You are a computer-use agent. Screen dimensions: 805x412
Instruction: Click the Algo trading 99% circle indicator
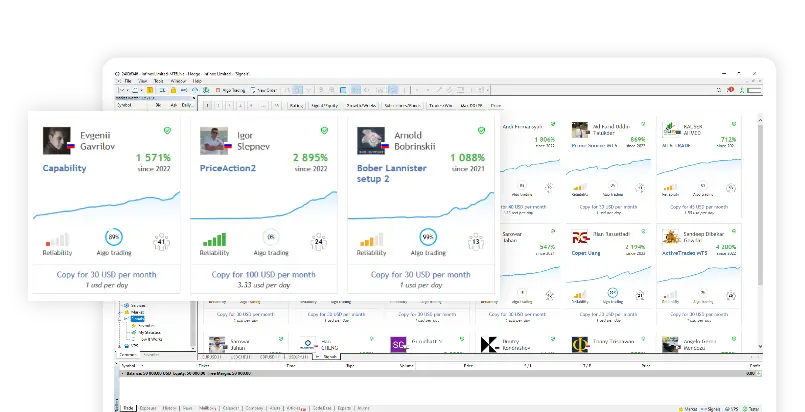(x=427, y=239)
